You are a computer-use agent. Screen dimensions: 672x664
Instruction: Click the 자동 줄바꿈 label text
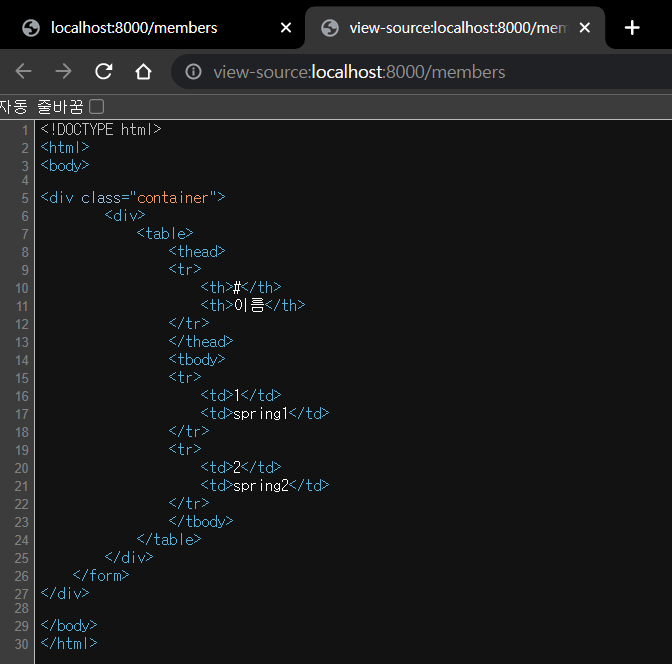click(x=41, y=106)
